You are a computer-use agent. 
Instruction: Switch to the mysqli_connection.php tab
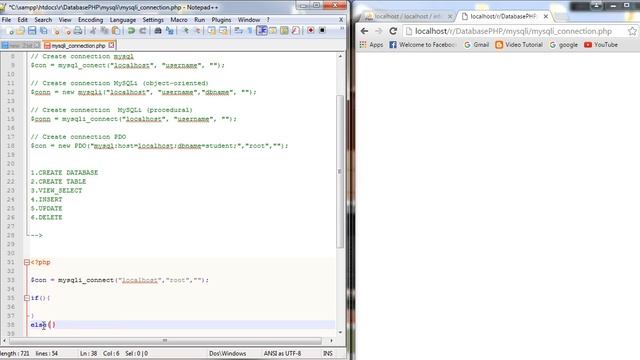click(x=79, y=45)
